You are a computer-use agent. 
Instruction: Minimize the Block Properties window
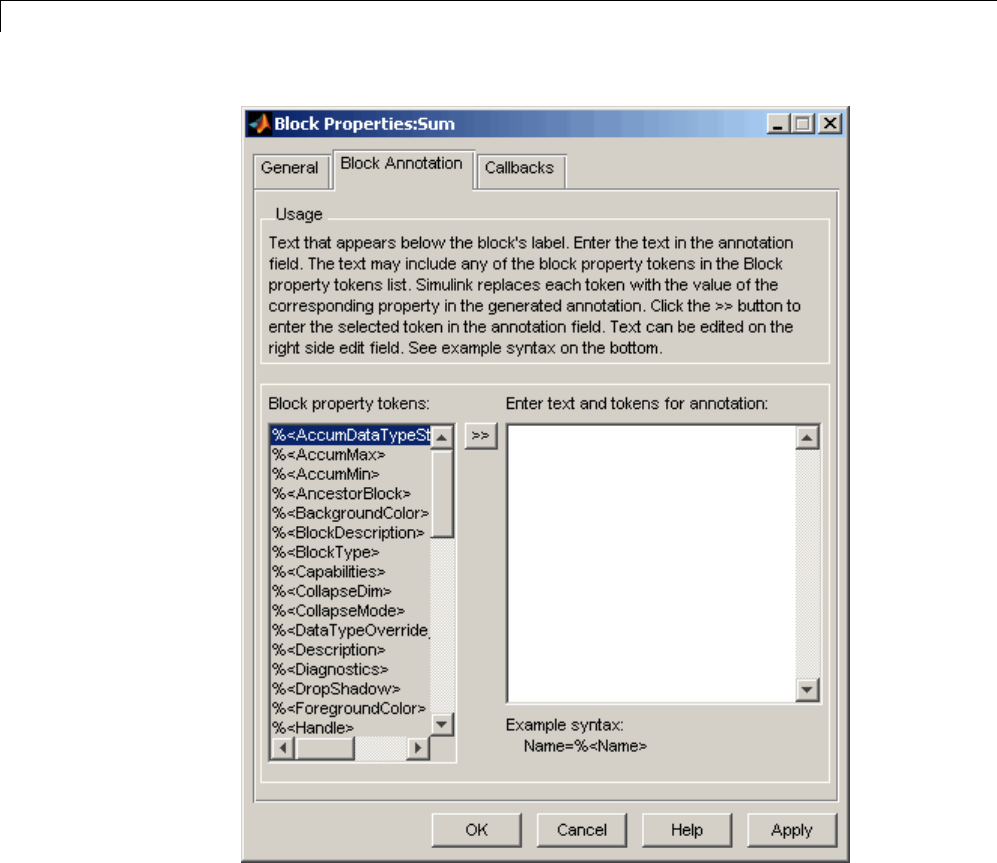777,123
